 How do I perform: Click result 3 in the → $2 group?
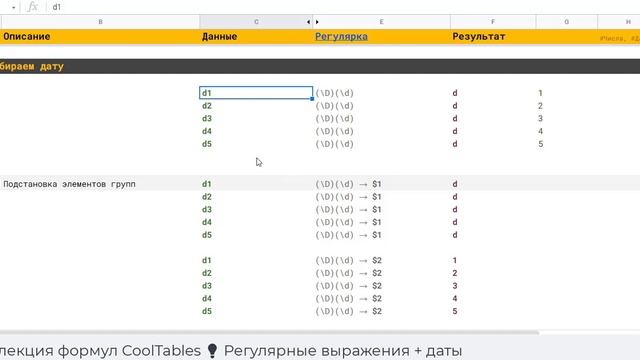pyautogui.click(x=455, y=286)
